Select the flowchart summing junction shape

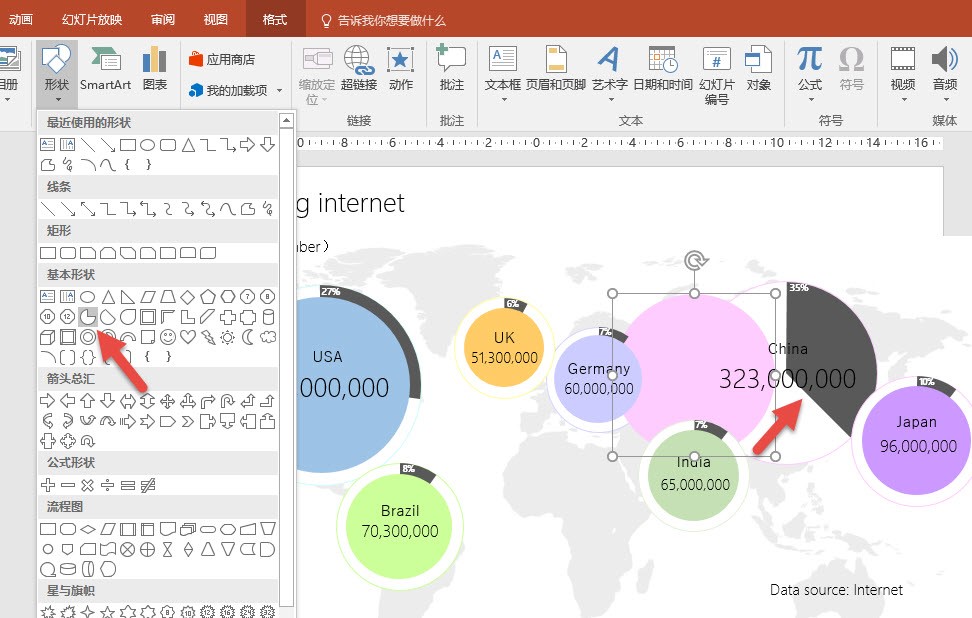coord(128,549)
